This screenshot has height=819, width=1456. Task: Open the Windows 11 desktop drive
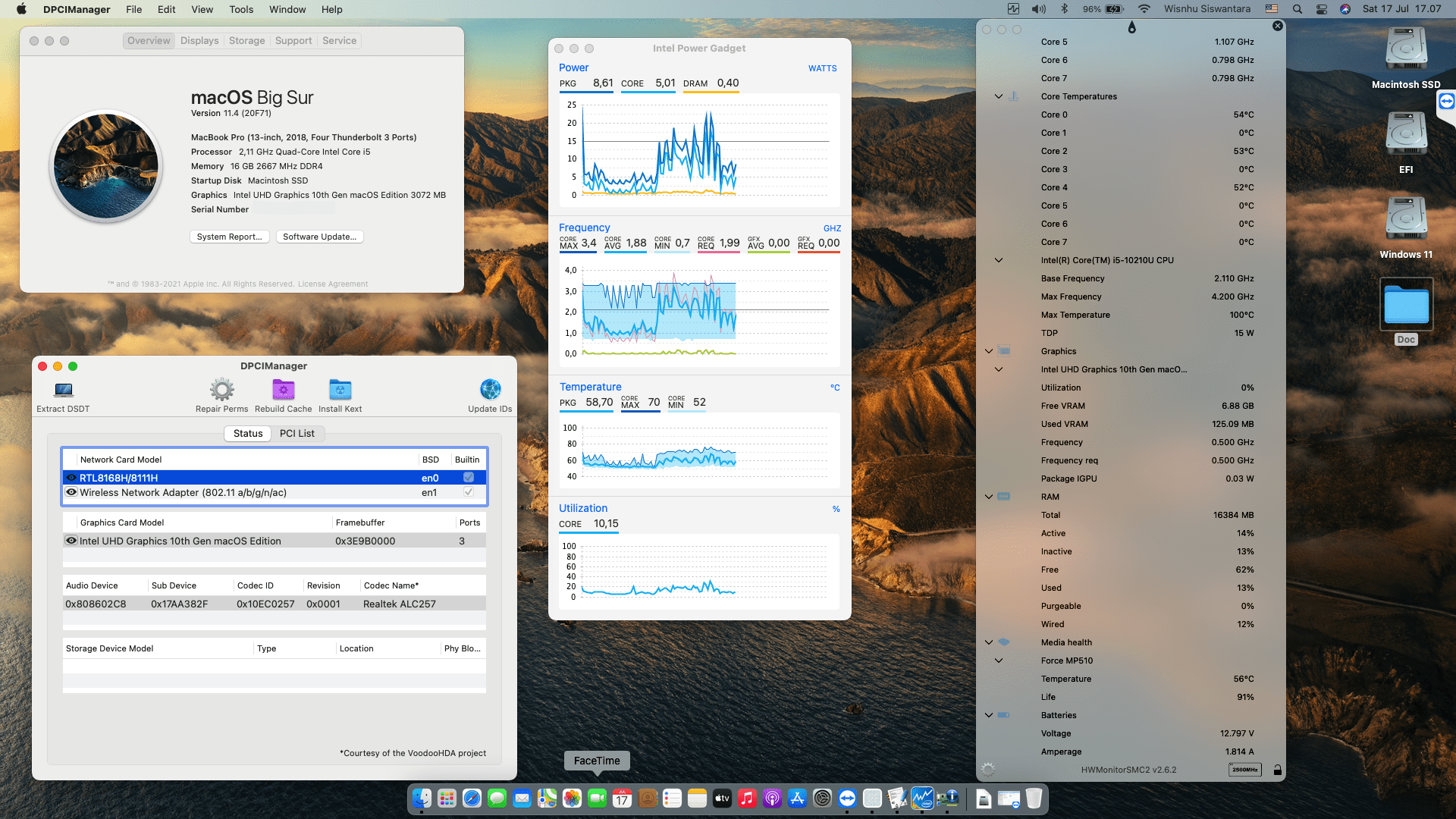(1406, 220)
